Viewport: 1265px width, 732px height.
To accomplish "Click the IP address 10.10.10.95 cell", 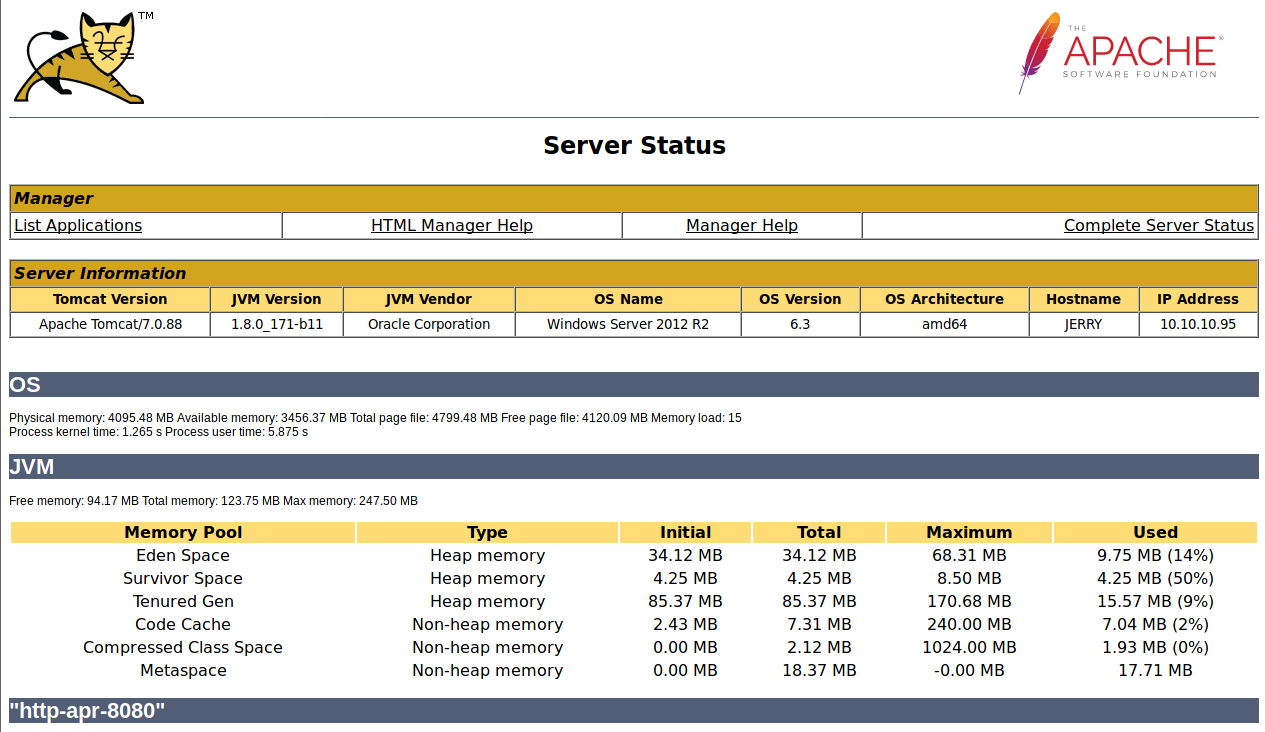I will [x=1198, y=324].
